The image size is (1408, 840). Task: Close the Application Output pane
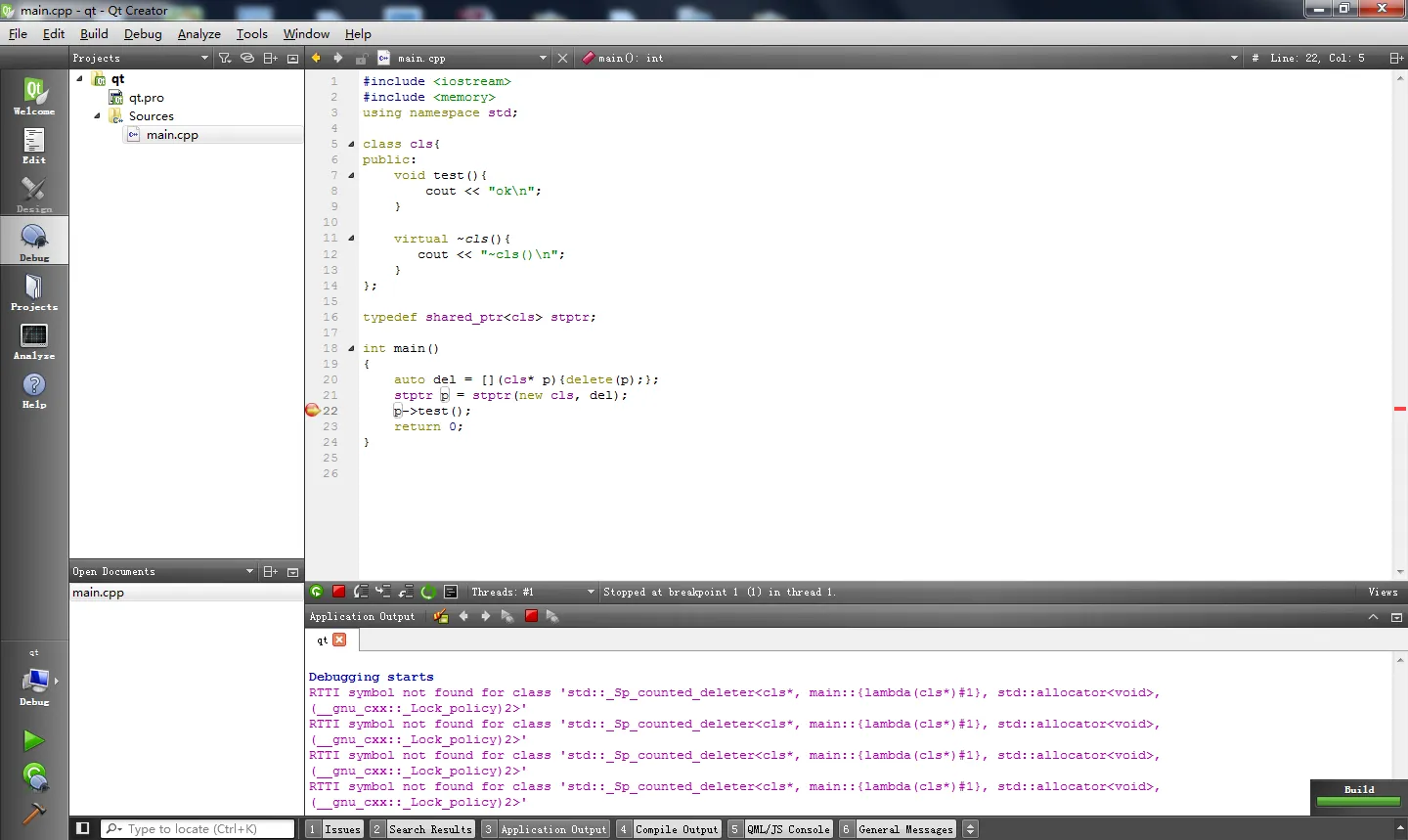coord(1396,617)
